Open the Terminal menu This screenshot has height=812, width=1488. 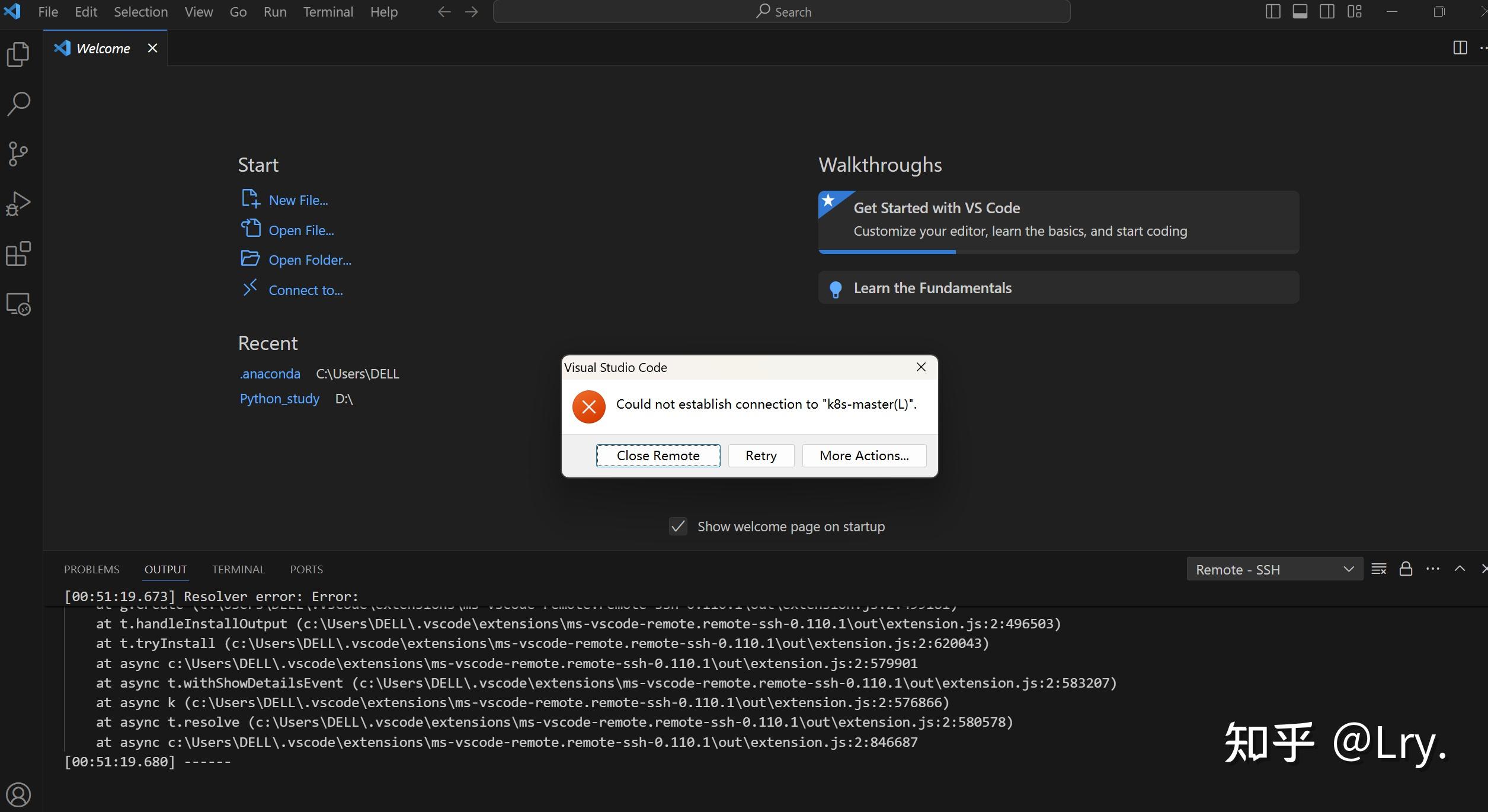pyautogui.click(x=328, y=12)
